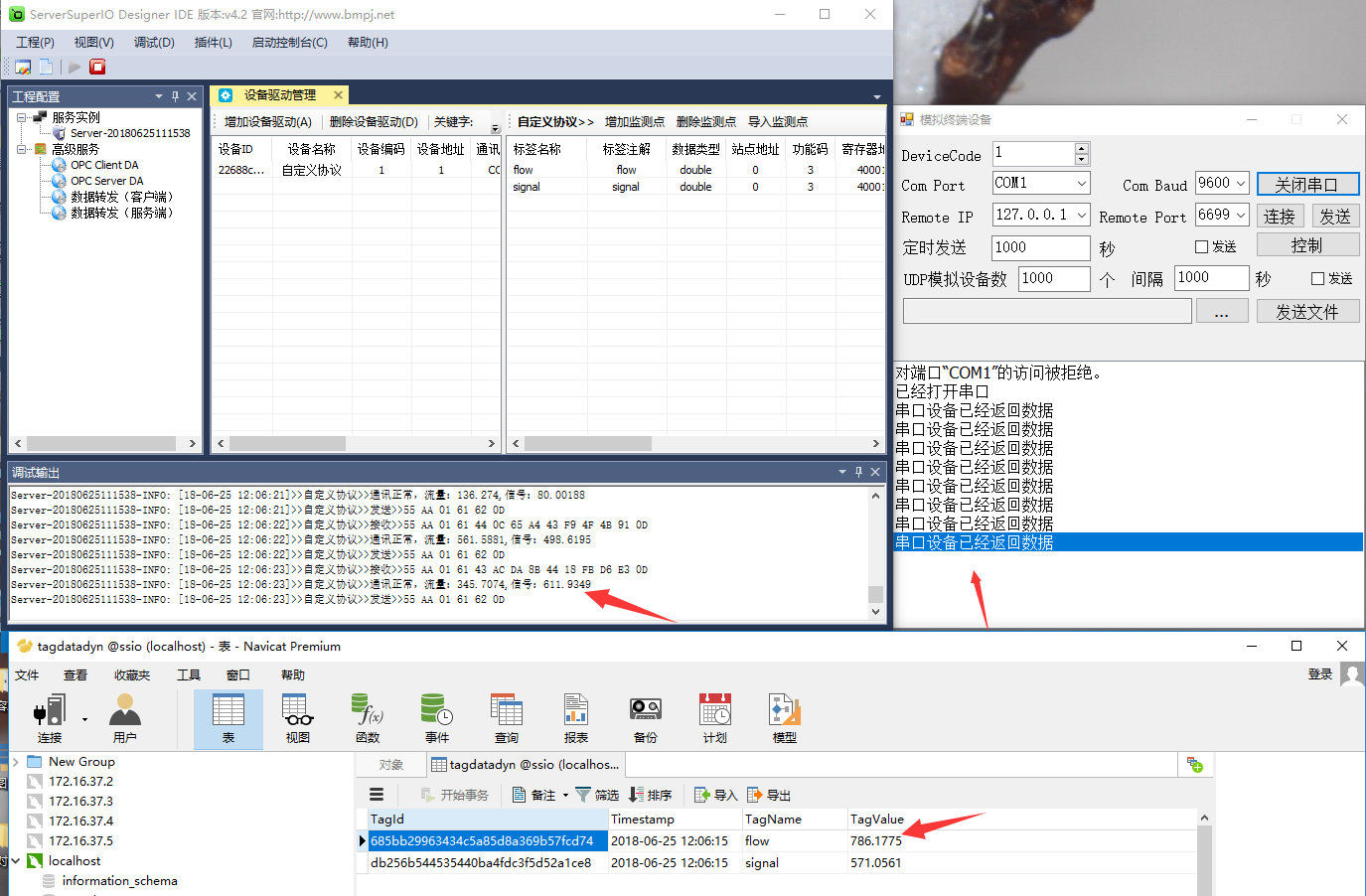Open the Navicat 报表 (report) icon
Screen dimensions: 1366x896
point(575,717)
